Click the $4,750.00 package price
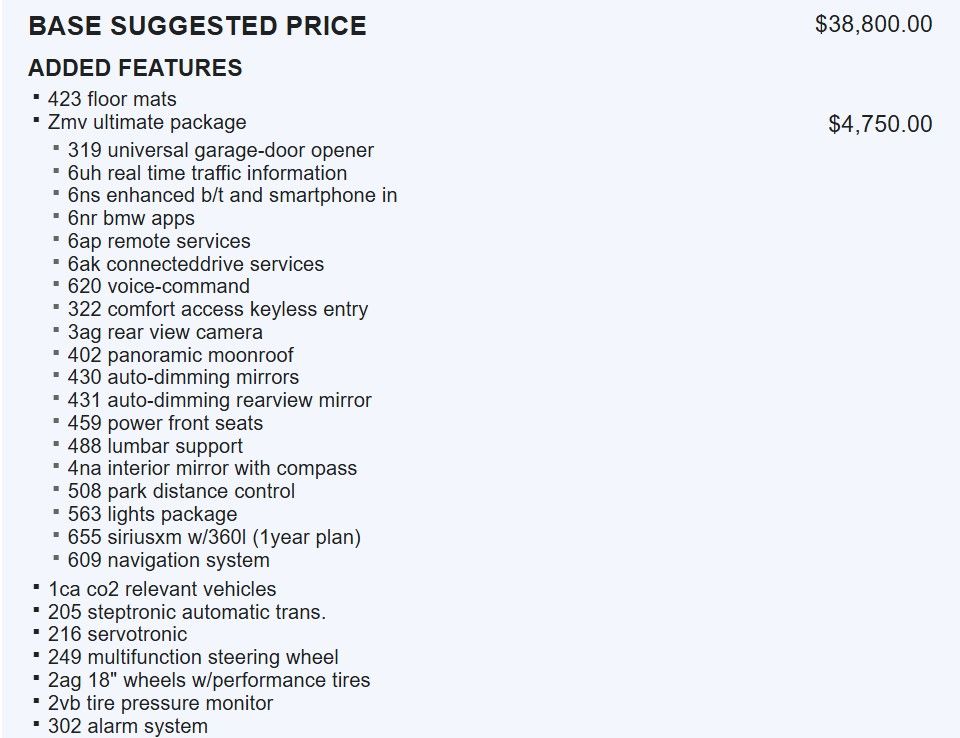Viewport: 960px width, 738px height. 880,124
